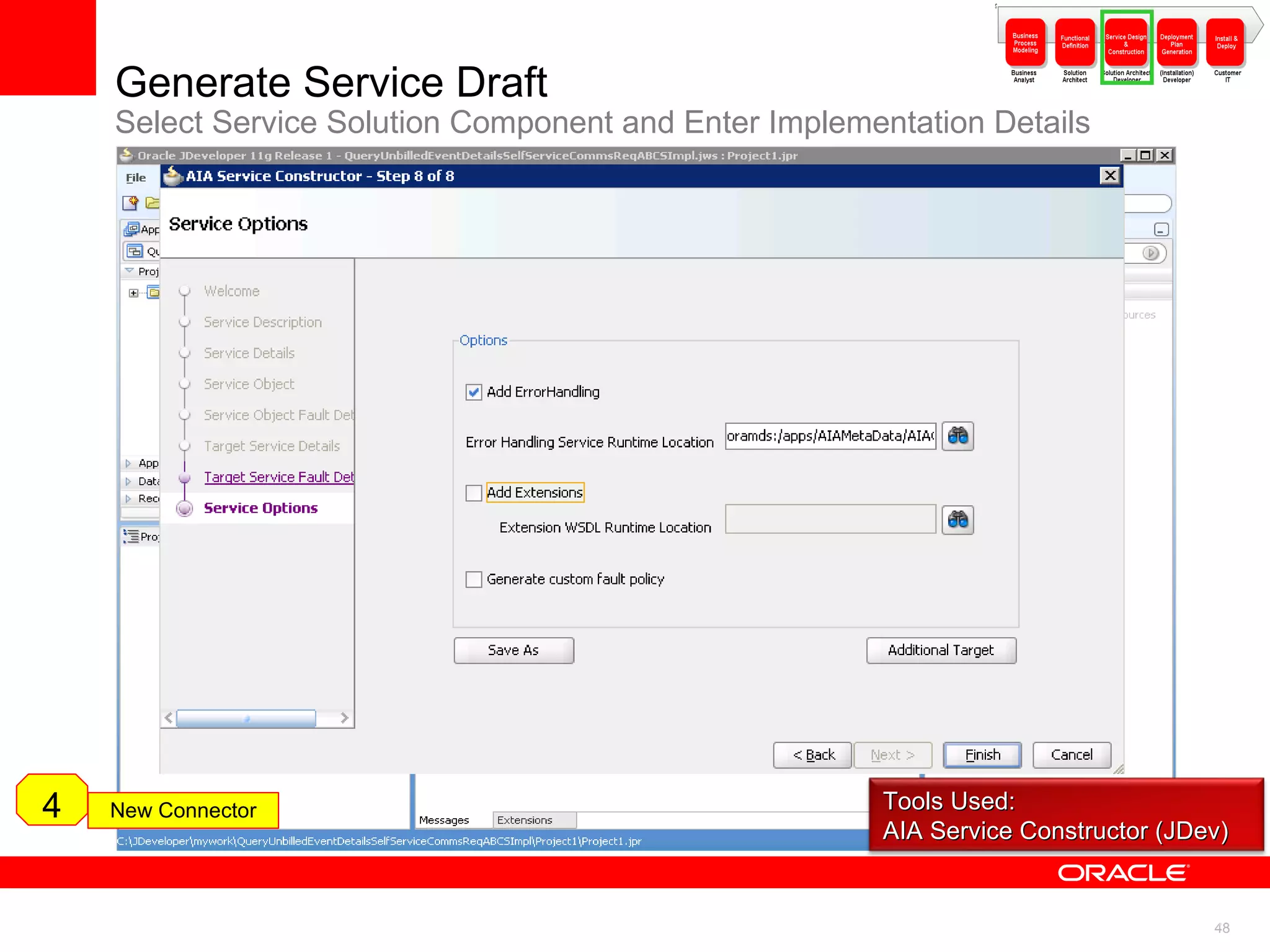Image resolution: width=1270 pixels, height=952 pixels.
Task: Click the Application Navigator icon
Action: [x=131, y=229]
